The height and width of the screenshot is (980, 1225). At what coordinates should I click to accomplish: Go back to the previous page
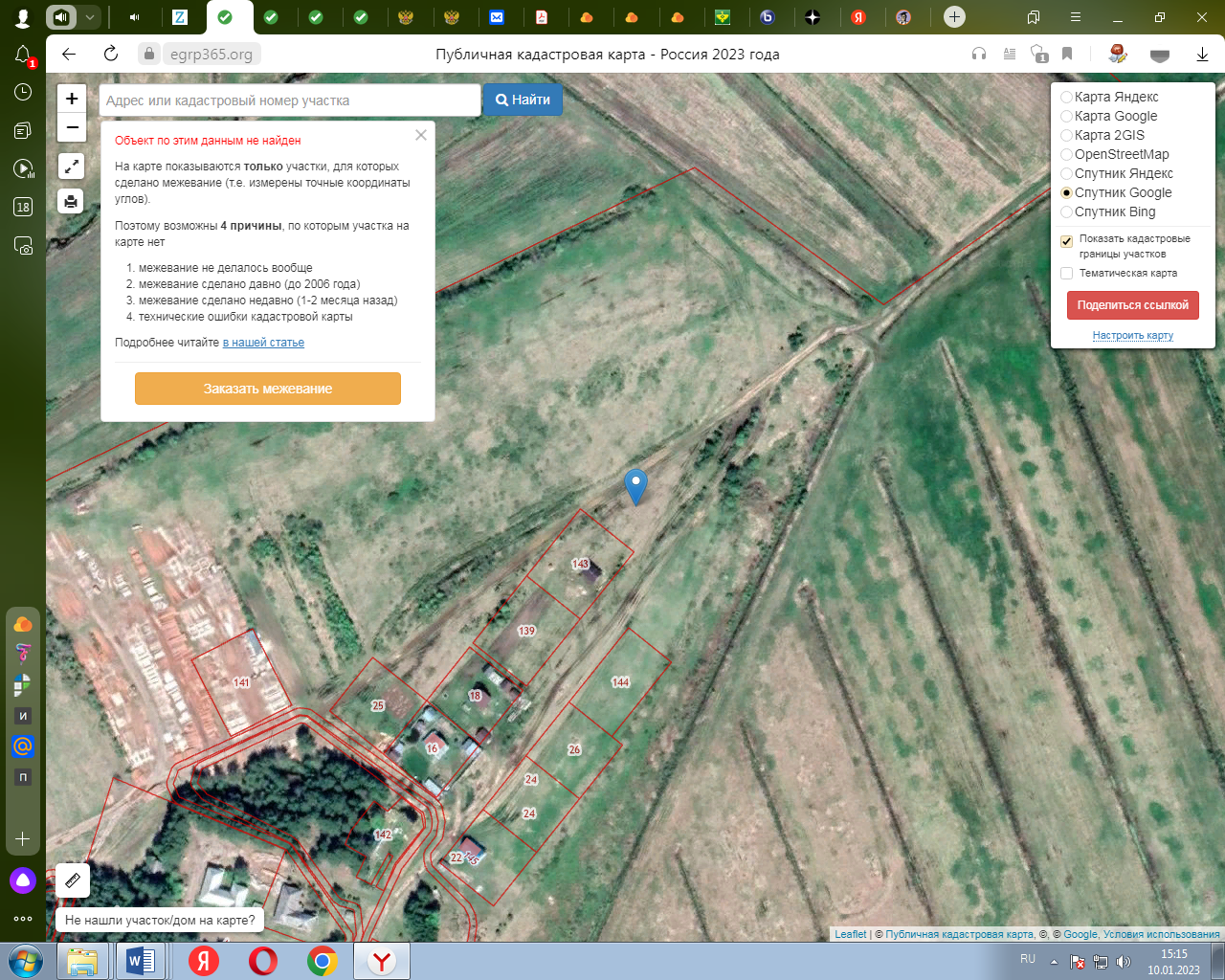click(x=69, y=55)
